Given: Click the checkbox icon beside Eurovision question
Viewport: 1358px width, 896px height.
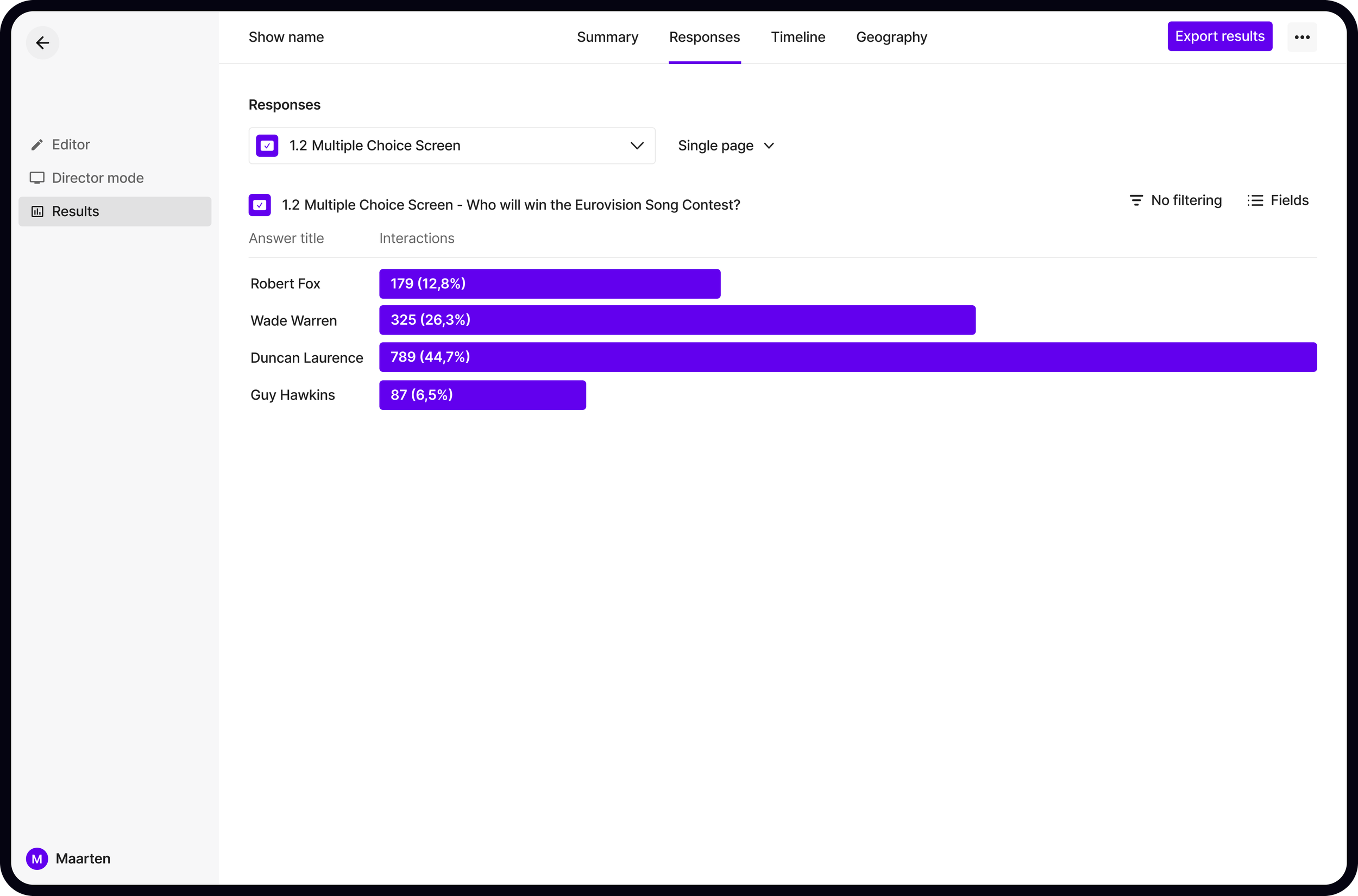Looking at the screenshot, I should click(260, 205).
